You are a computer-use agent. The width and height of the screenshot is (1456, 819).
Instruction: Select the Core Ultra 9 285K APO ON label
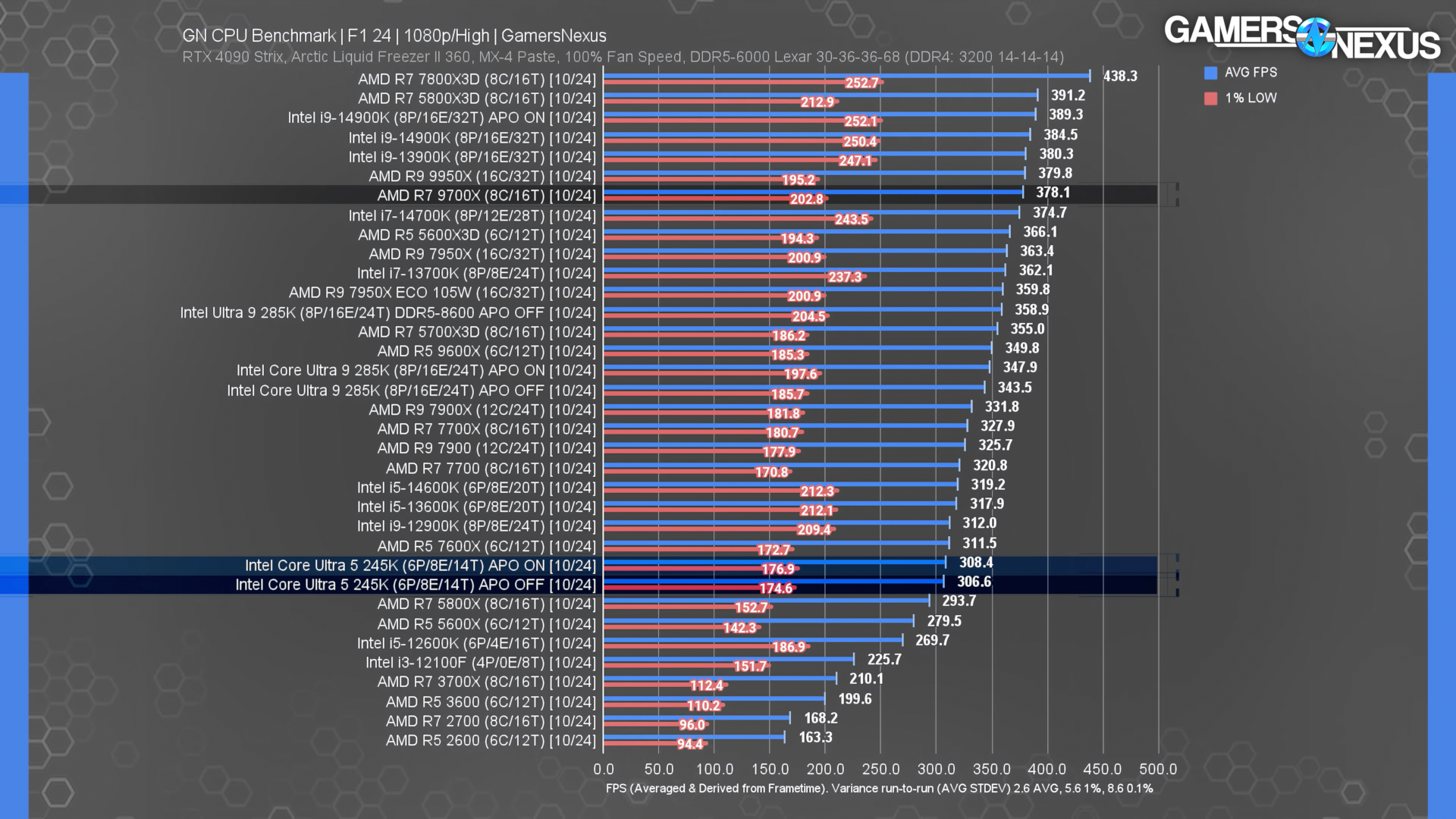(416, 371)
